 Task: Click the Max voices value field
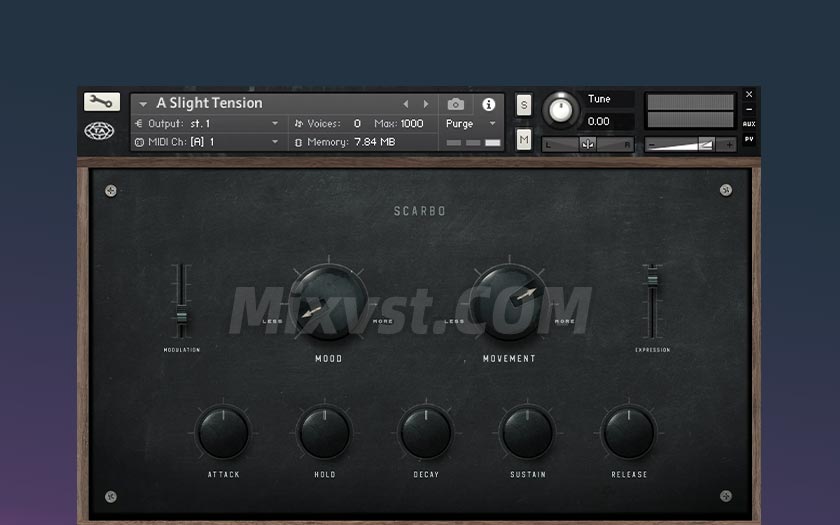412,124
